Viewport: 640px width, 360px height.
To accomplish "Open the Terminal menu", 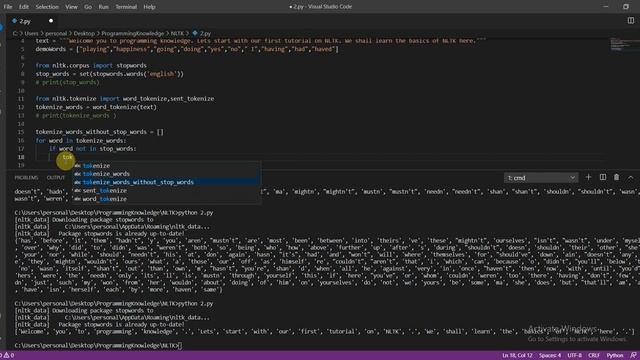I will [x=126, y=7].
